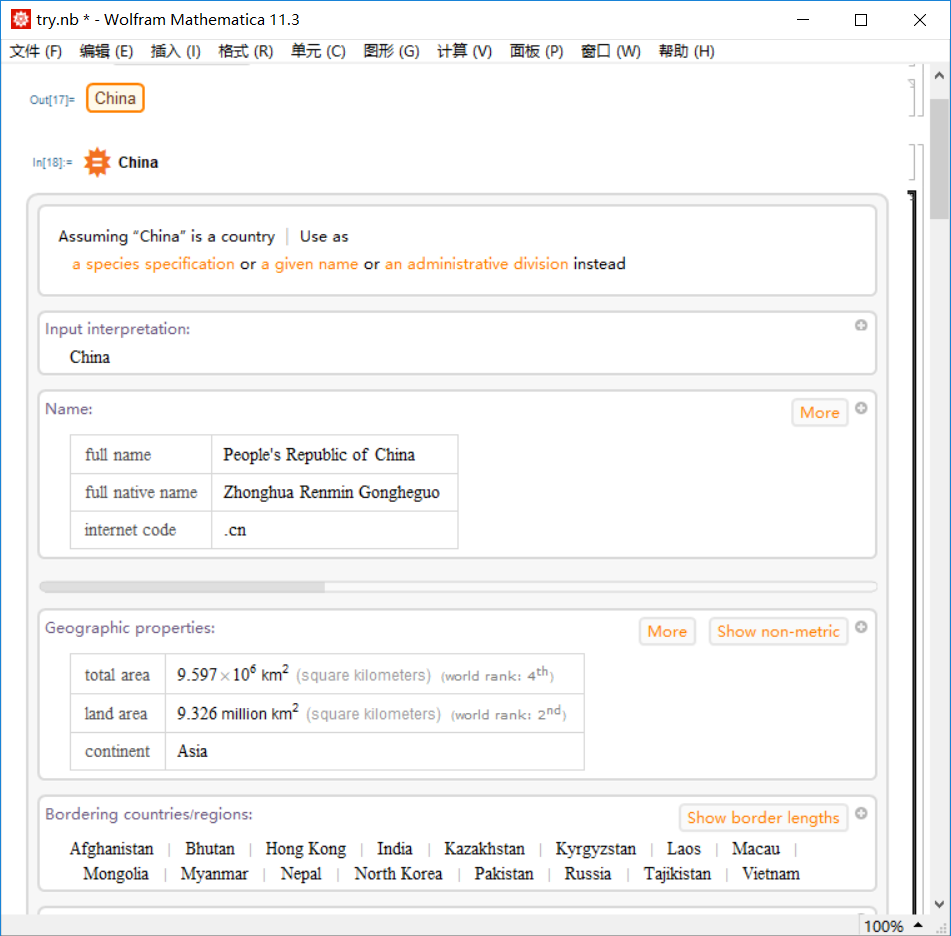The image size is (951, 936).
Task: Expand options via Bordering countries plus icon
Action: coord(860,814)
